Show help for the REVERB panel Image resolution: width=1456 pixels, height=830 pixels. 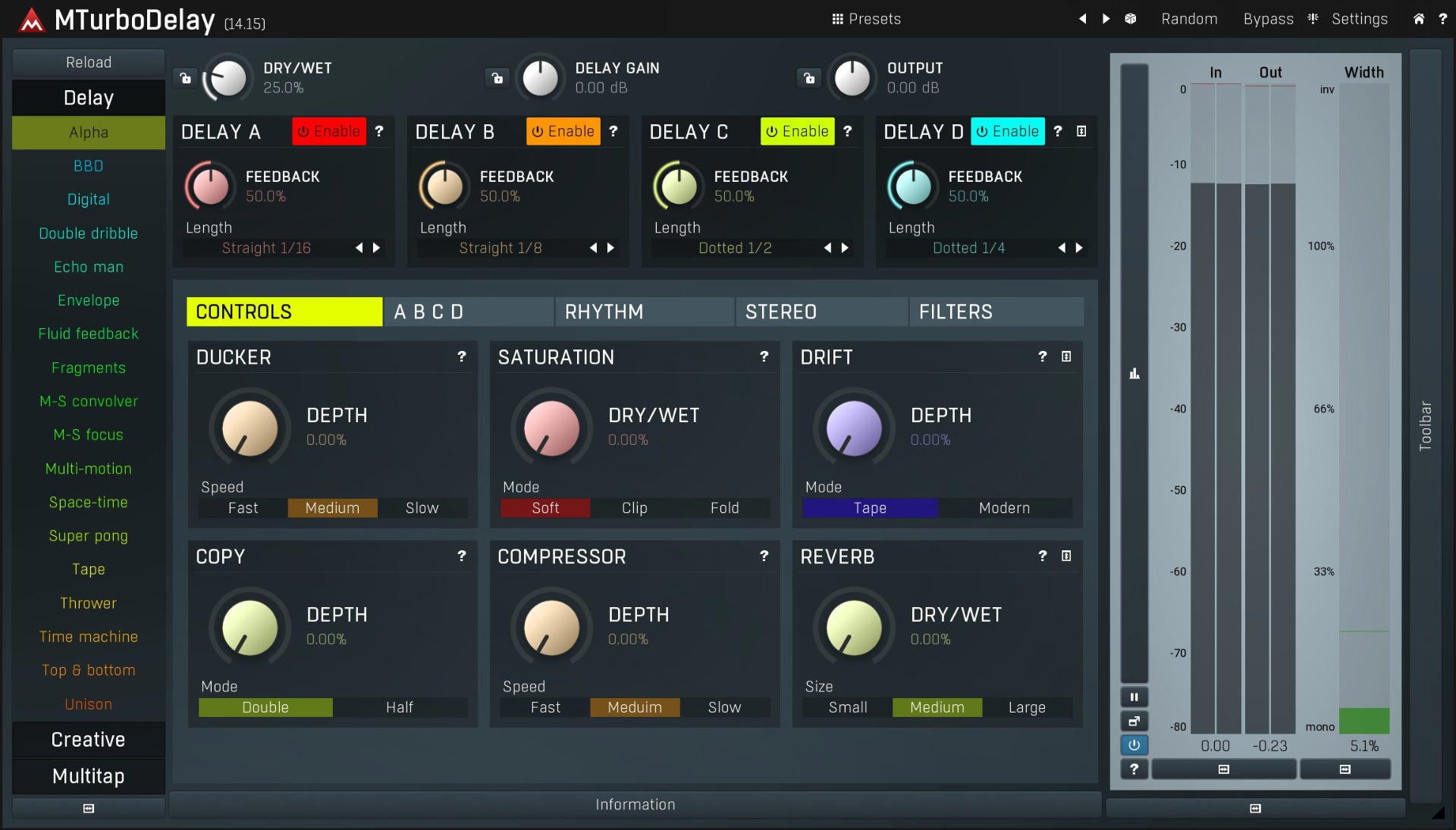1043,556
